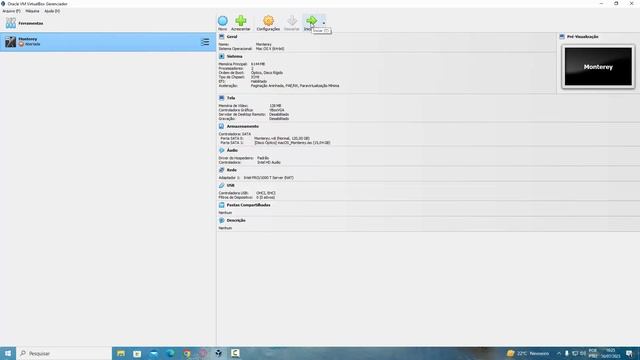Click the Armazenamento section disk icon
This screenshot has width=640, height=360.
point(222,127)
